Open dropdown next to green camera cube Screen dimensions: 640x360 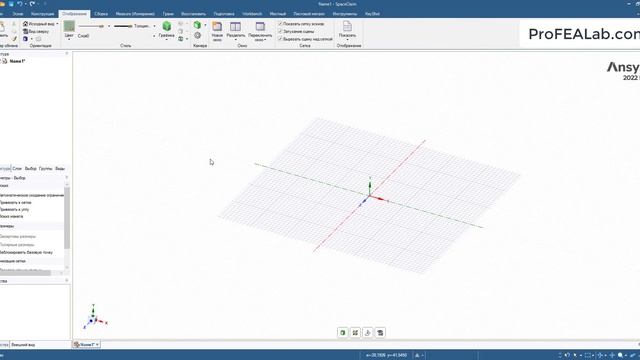pyautogui.click(x=205, y=25)
